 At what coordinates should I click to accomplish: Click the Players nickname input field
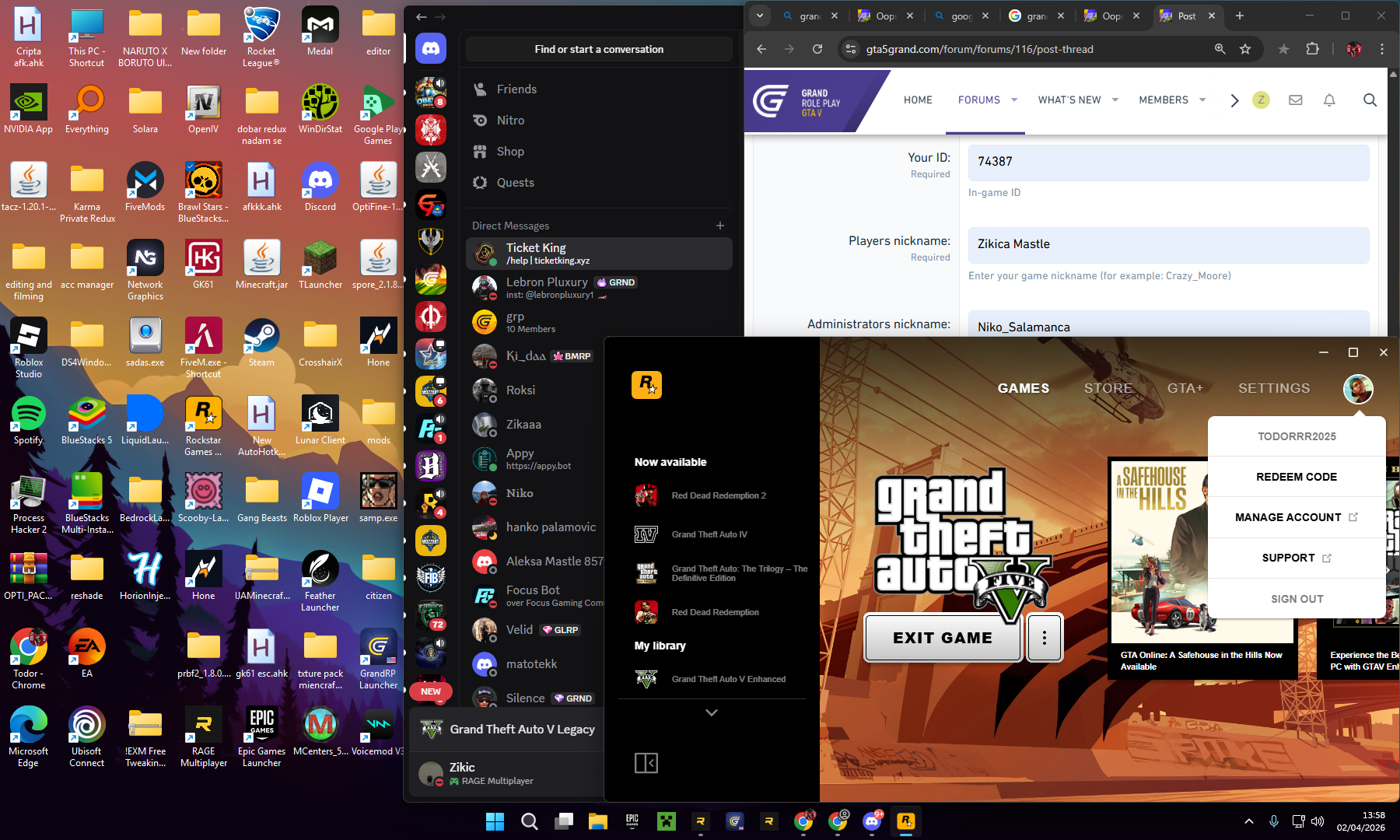coord(1167,244)
